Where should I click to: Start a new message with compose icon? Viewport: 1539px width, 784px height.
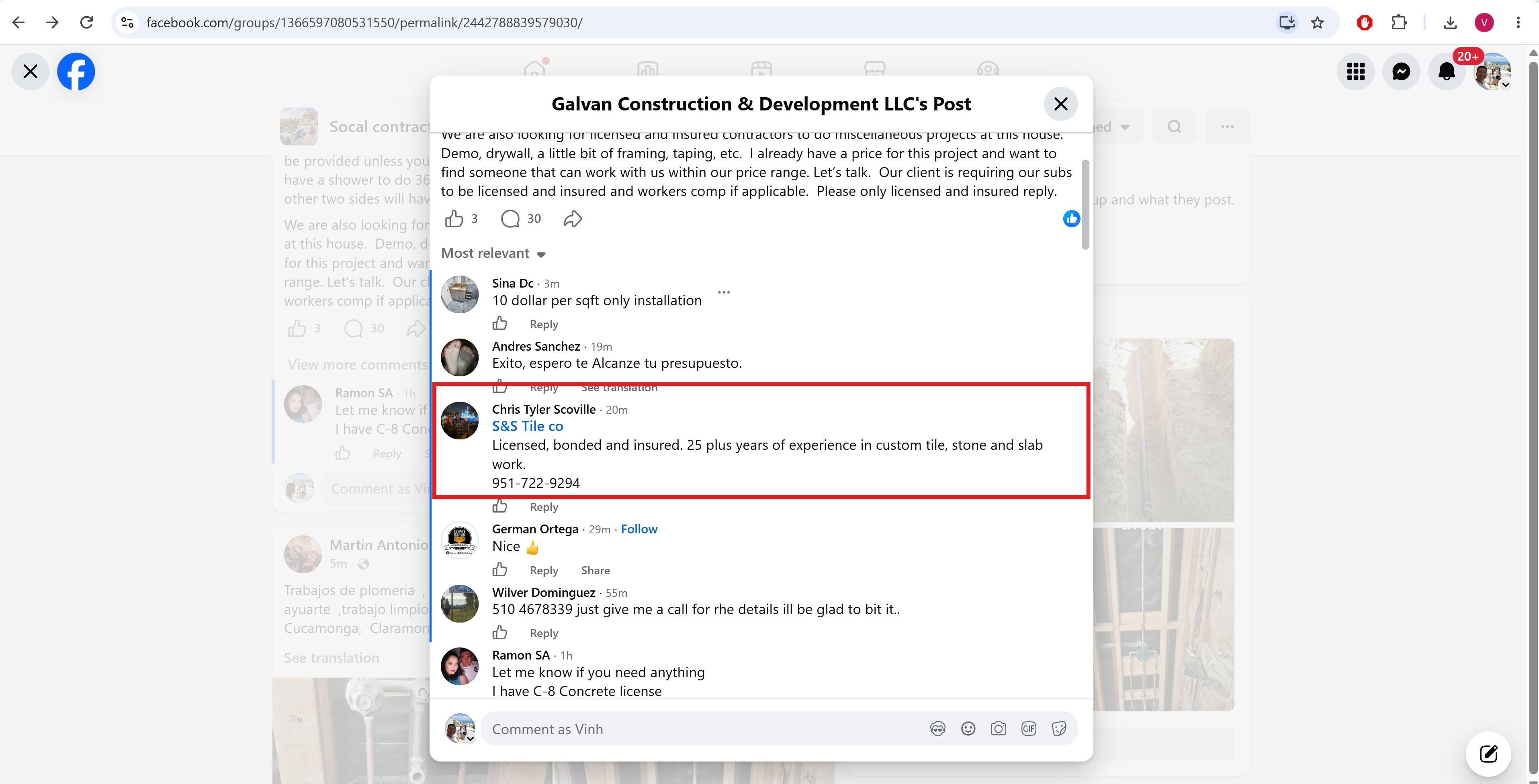pos(1488,753)
